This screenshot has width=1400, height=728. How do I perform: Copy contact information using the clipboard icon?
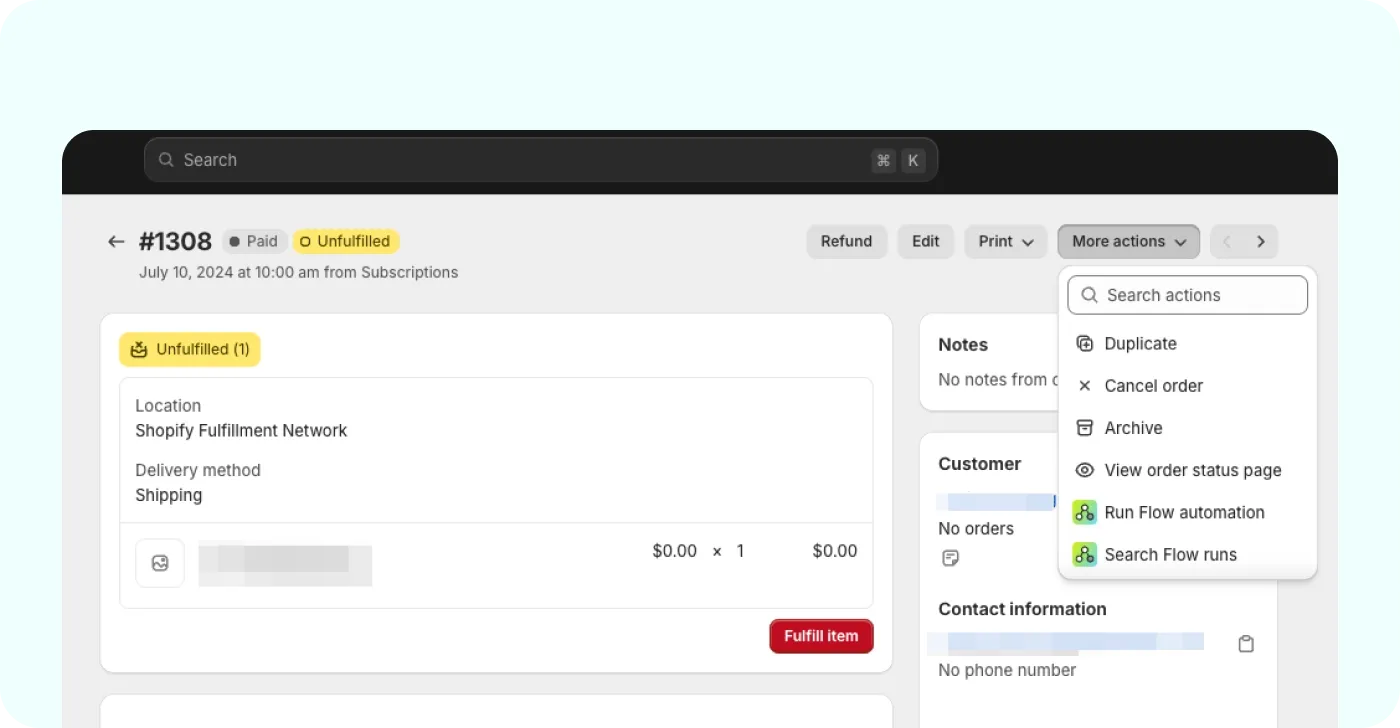click(1245, 643)
